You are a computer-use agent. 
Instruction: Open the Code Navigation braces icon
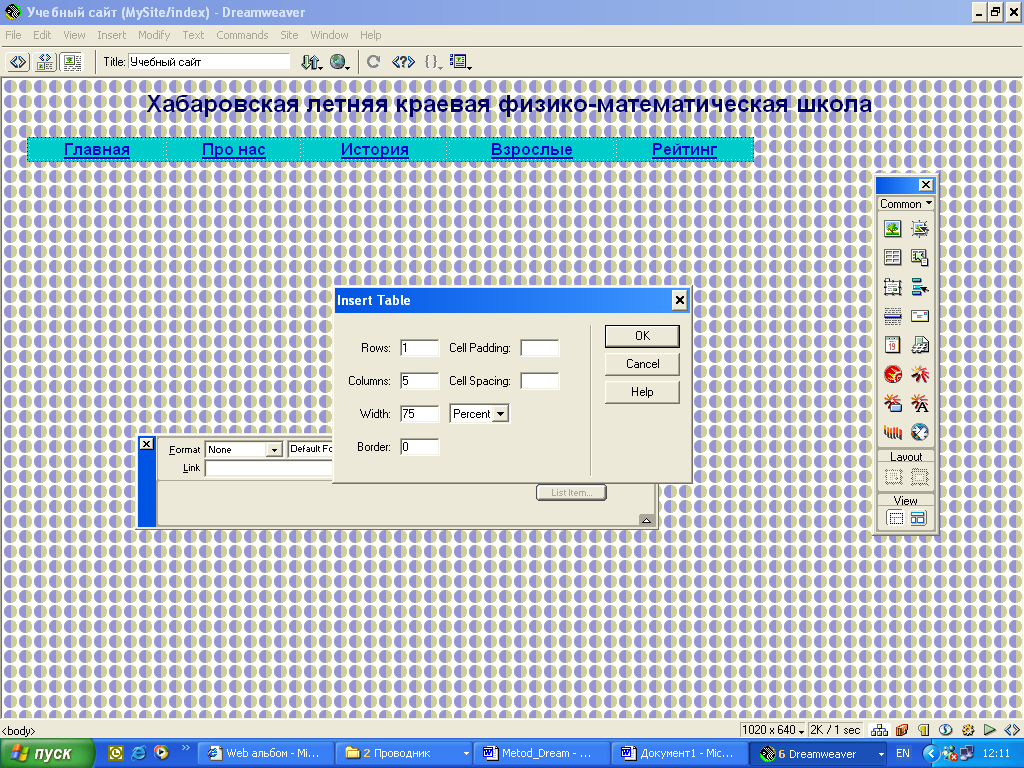432,62
